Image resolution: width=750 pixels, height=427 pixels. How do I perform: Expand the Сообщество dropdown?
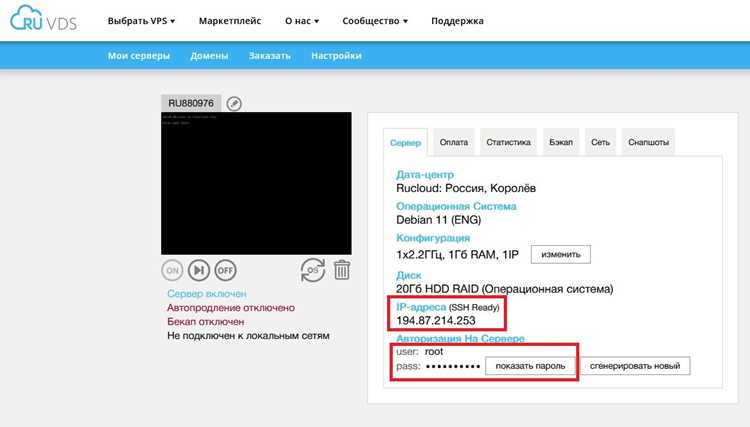375,21
